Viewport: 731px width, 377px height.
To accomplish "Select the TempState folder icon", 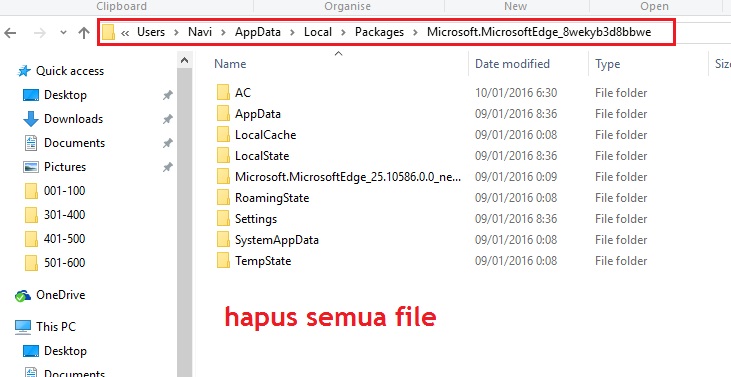I will click(223, 260).
